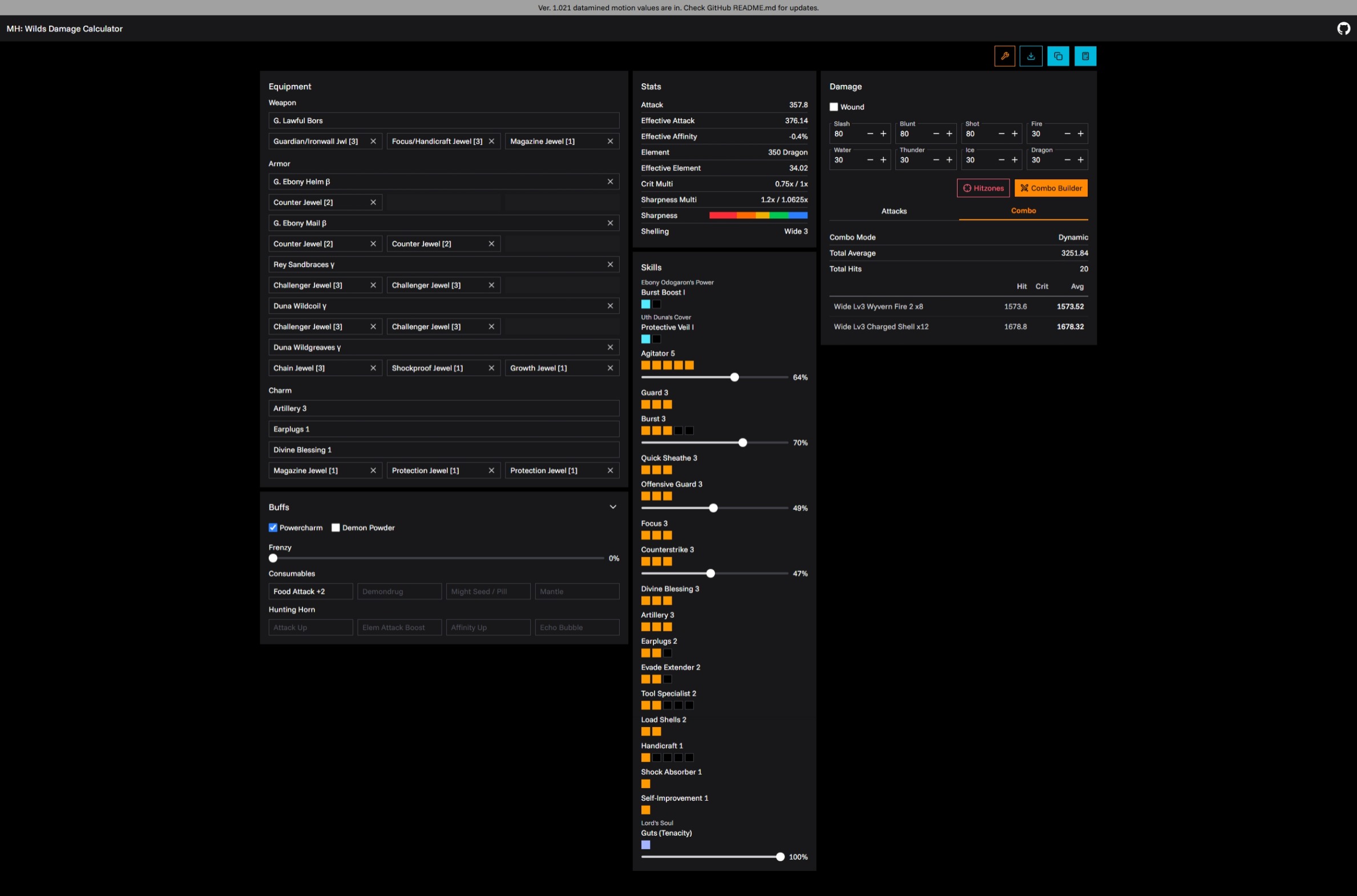
Task: Uncheck the Powercharm buff
Action: coord(273,528)
